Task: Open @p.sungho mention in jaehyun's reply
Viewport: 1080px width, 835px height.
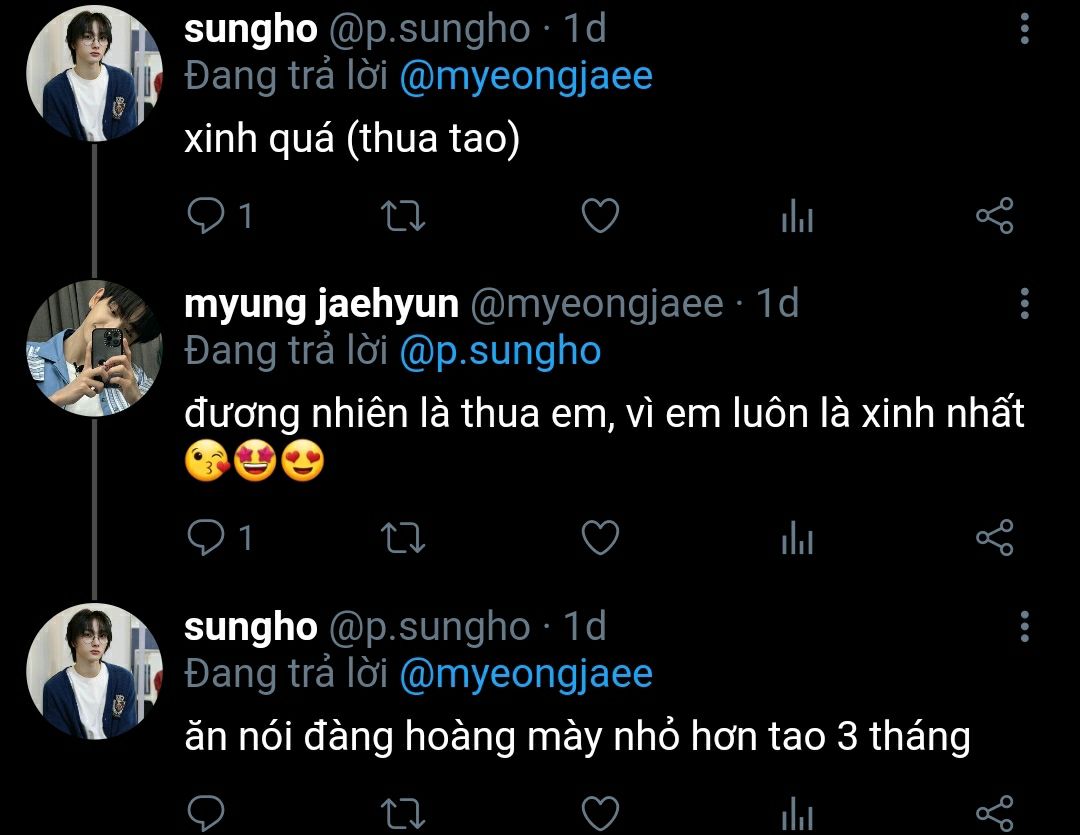Action: click(500, 352)
